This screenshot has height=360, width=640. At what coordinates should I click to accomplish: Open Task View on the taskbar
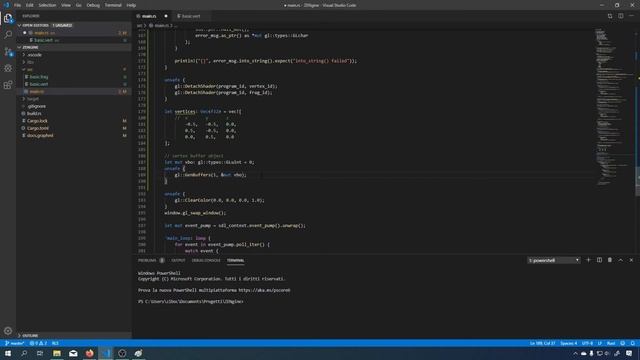(40, 353)
